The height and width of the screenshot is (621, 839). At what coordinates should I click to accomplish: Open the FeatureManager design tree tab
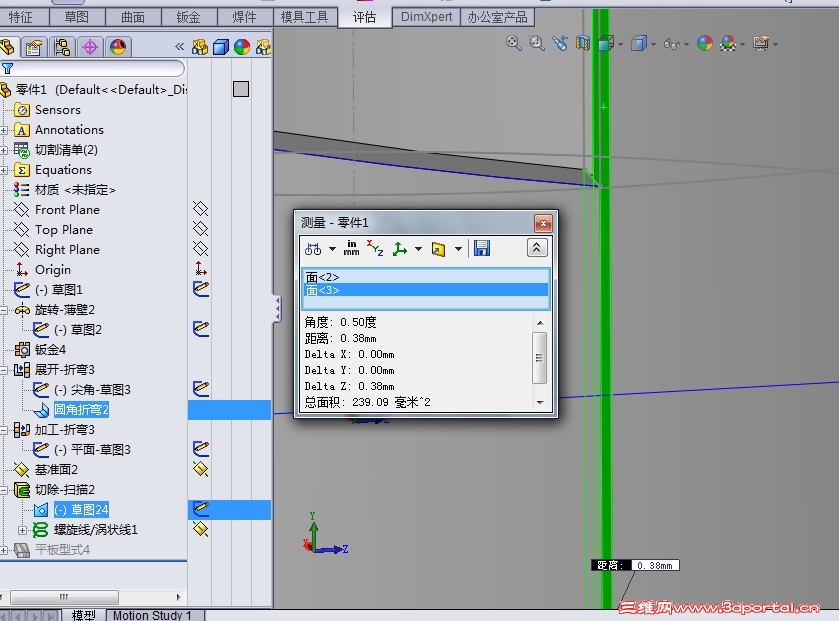click(x=7, y=47)
